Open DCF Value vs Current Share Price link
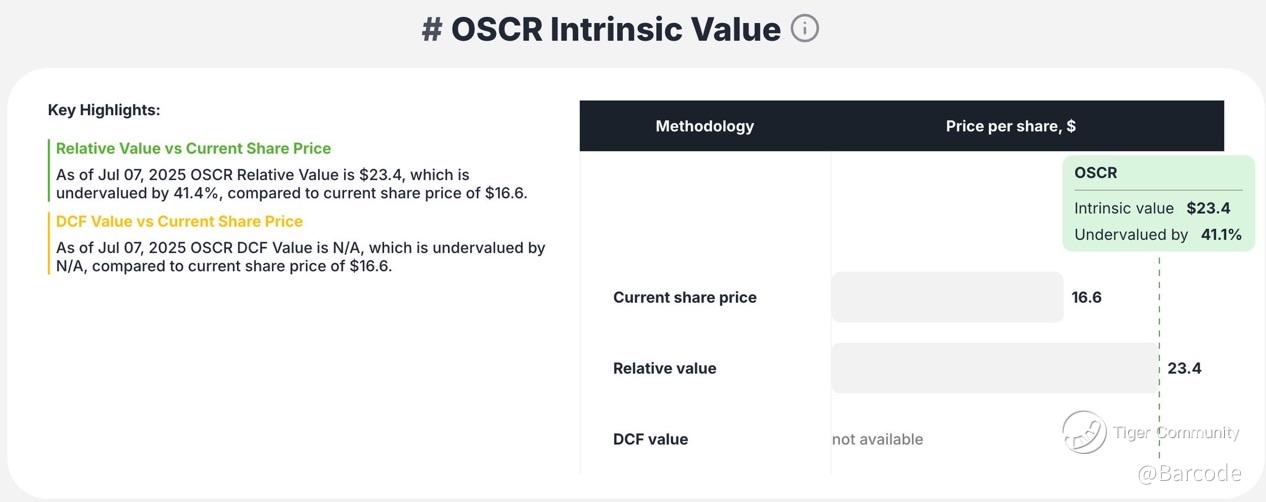The image size is (1266, 502). pyautogui.click(x=179, y=221)
